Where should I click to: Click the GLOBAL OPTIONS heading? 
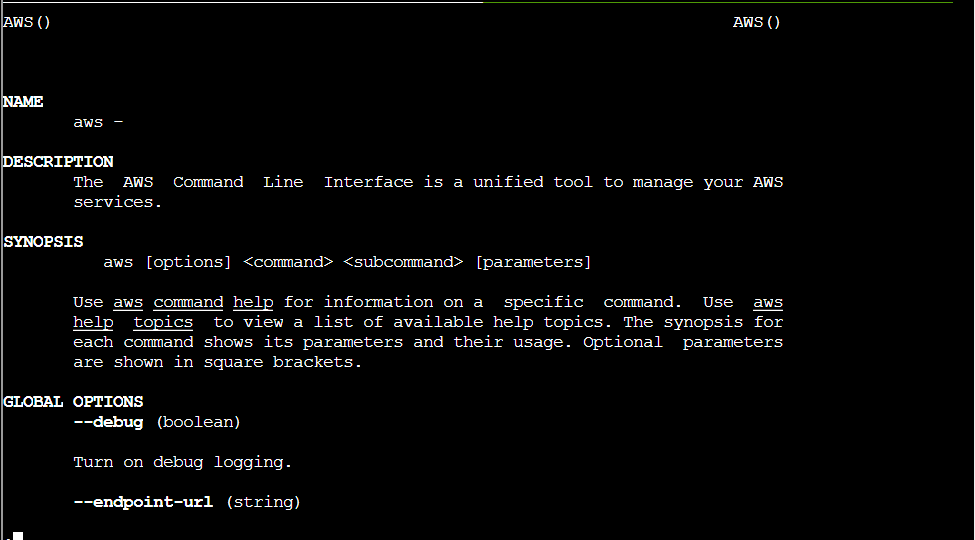[x=73, y=402]
